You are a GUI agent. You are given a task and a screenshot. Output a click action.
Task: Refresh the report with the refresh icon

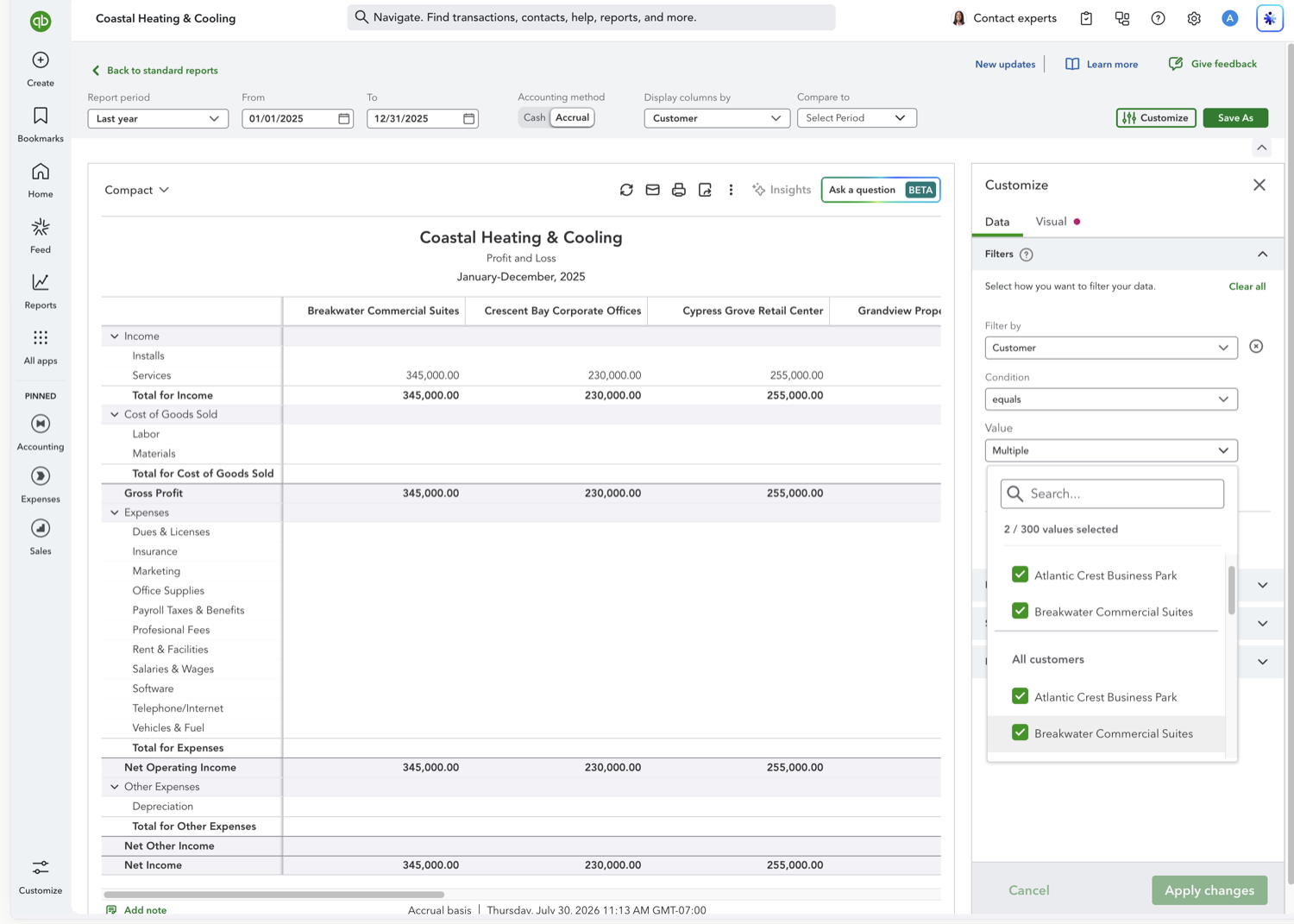[x=626, y=190]
